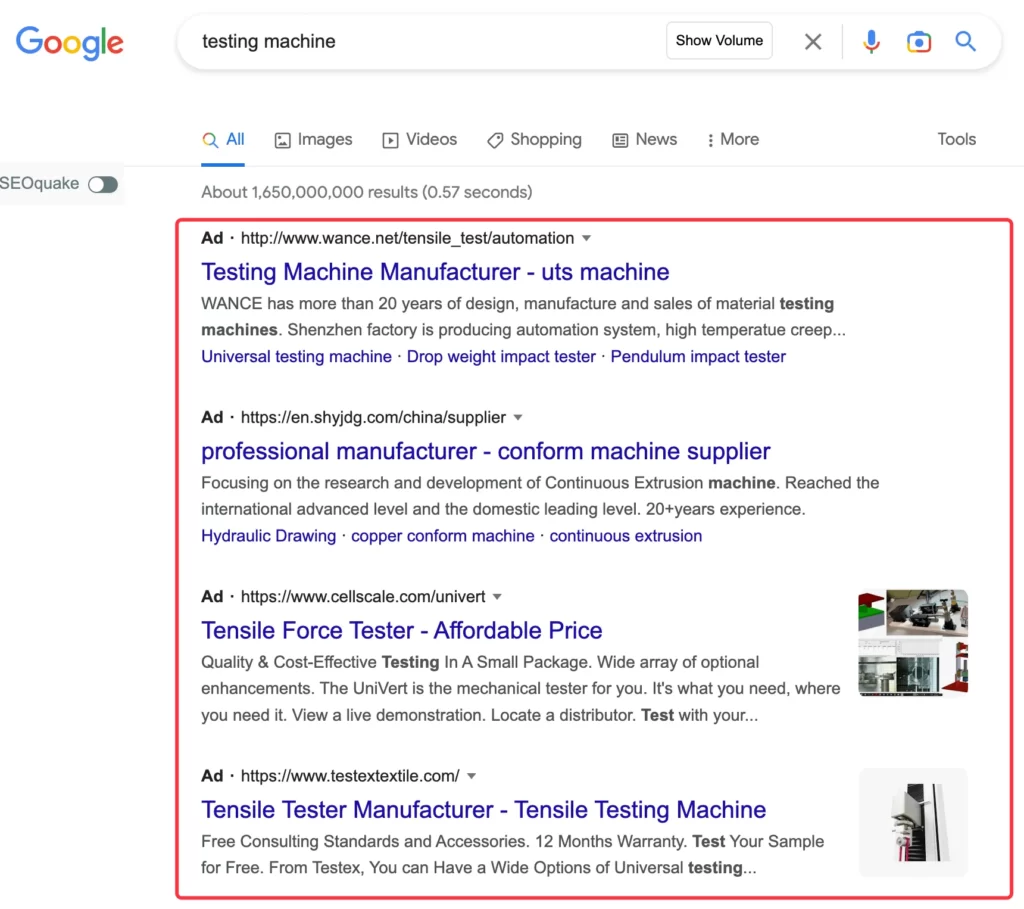Screen dimensions: 1024x909
Task: Click the www.cellscale.com/univert URL text
Action: click(363, 597)
